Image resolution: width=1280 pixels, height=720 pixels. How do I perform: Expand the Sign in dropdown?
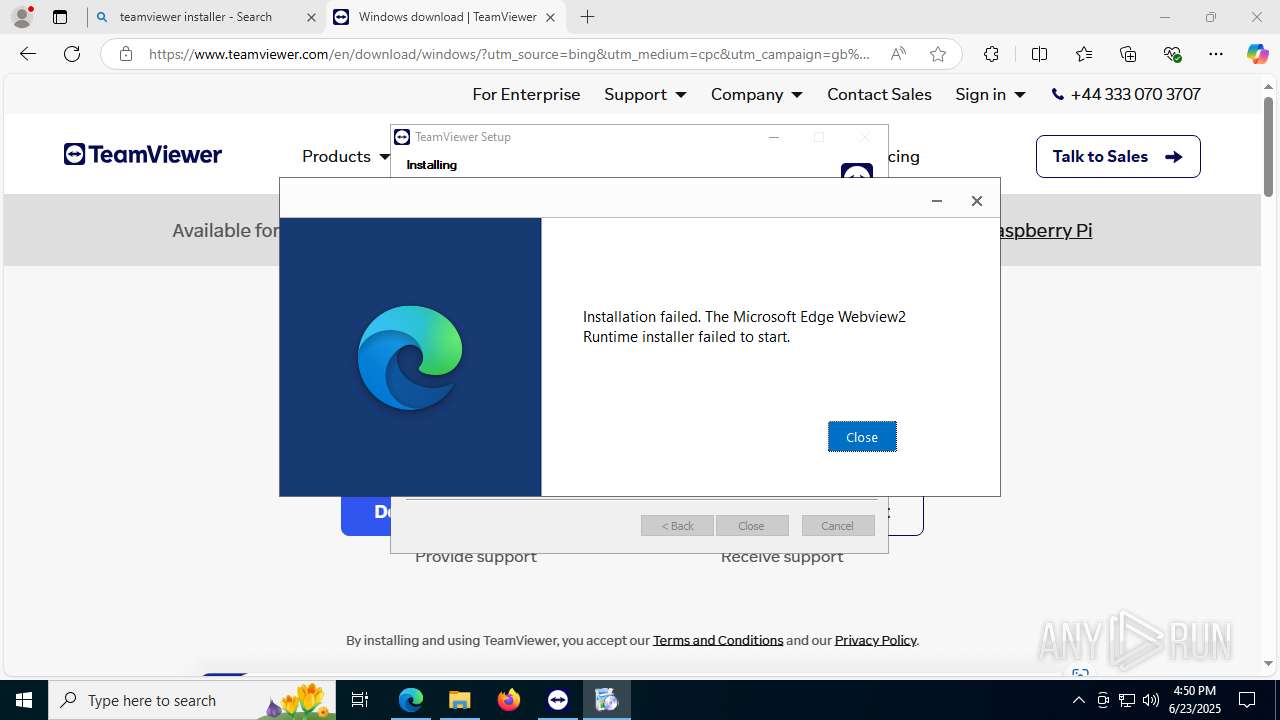pos(990,94)
